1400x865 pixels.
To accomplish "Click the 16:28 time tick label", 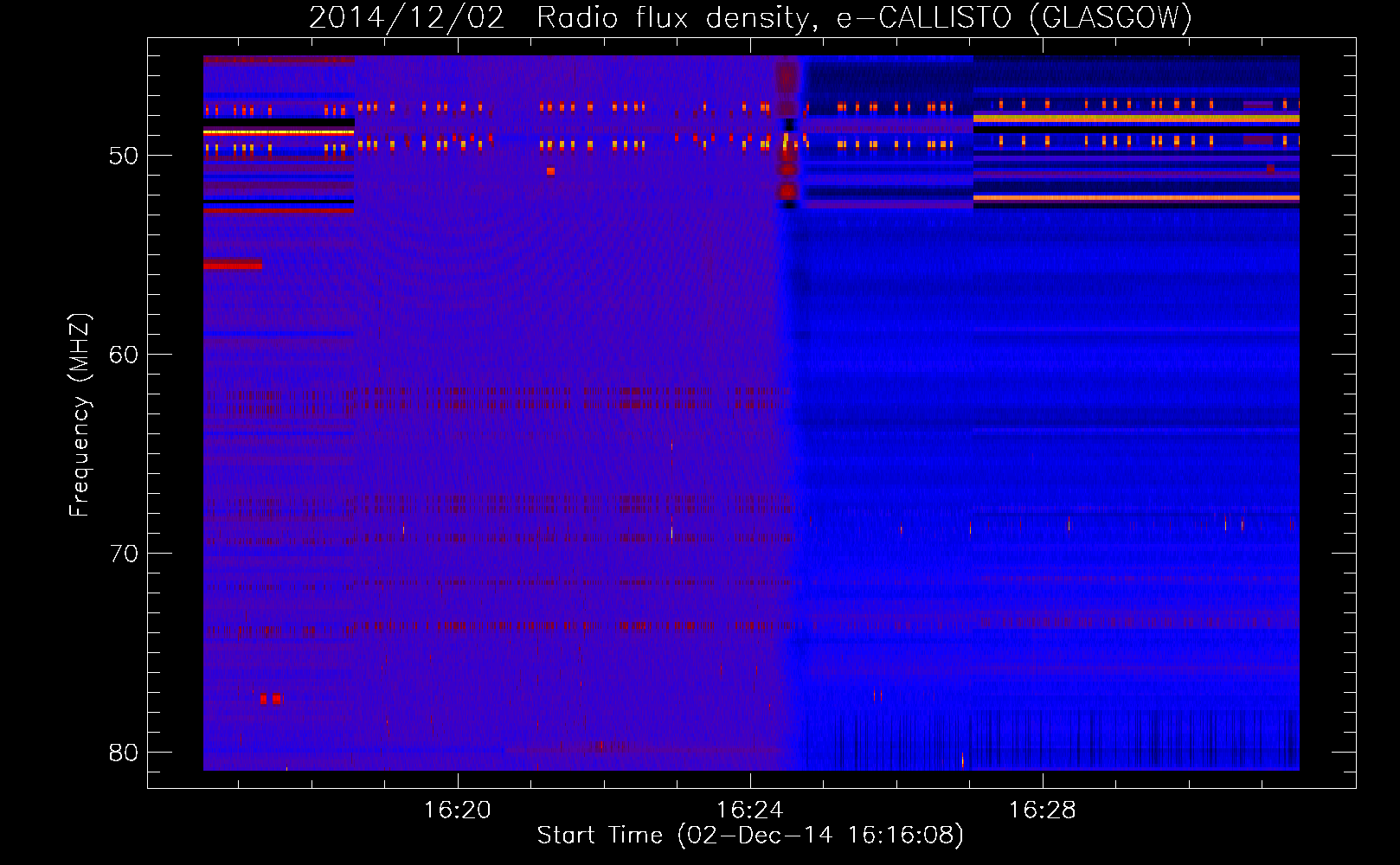I will click(x=1043, y=810).
